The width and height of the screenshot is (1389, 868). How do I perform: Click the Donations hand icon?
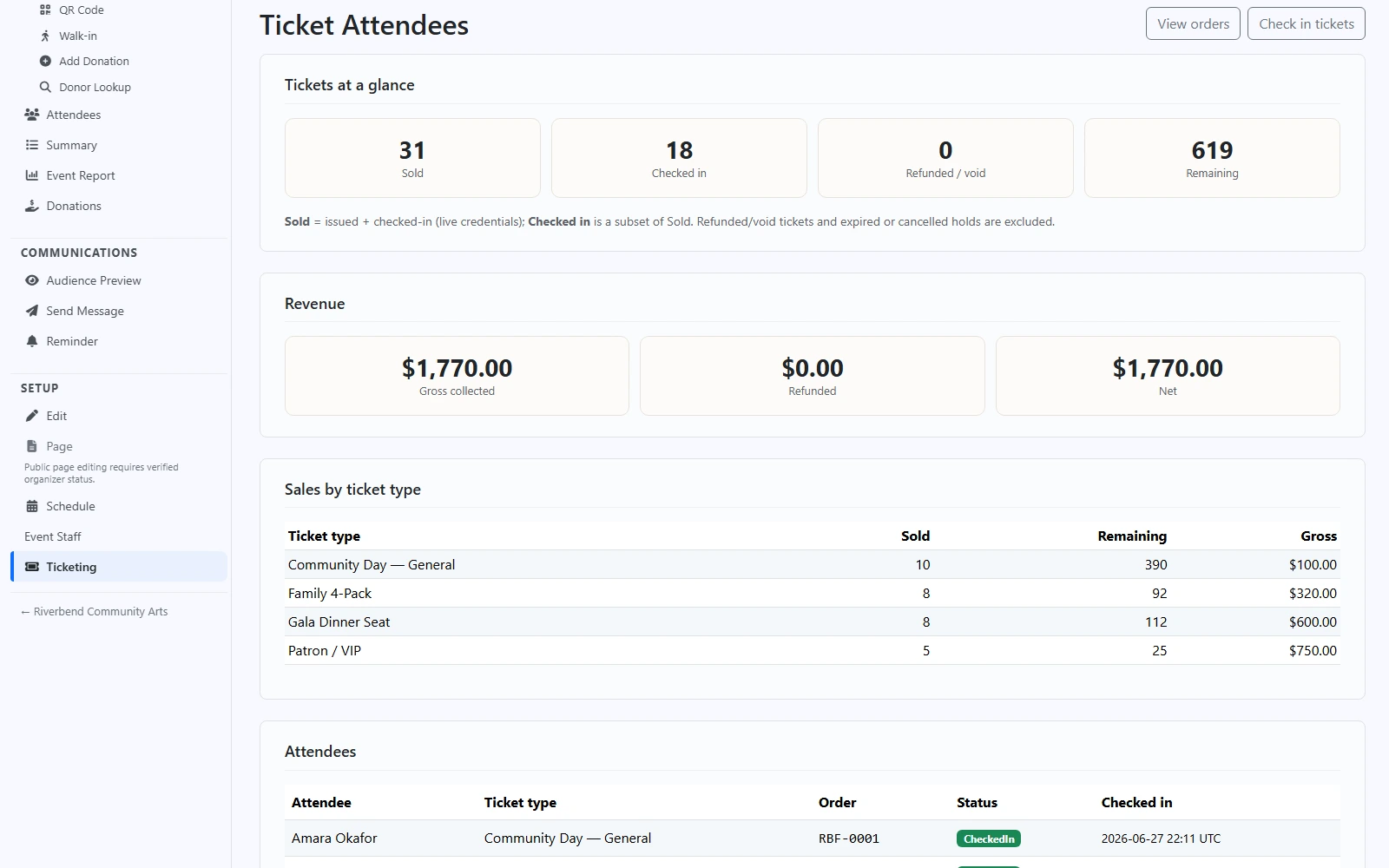[32, 206]
